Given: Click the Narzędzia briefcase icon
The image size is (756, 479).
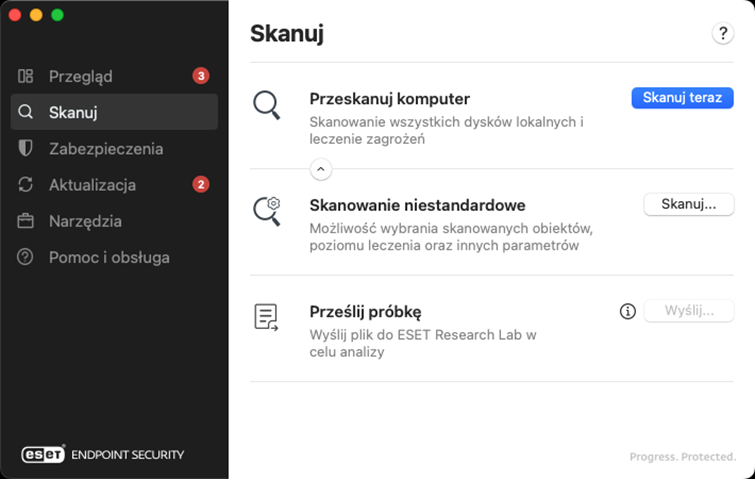Looking at the screenshot, I should coord(27,221).
